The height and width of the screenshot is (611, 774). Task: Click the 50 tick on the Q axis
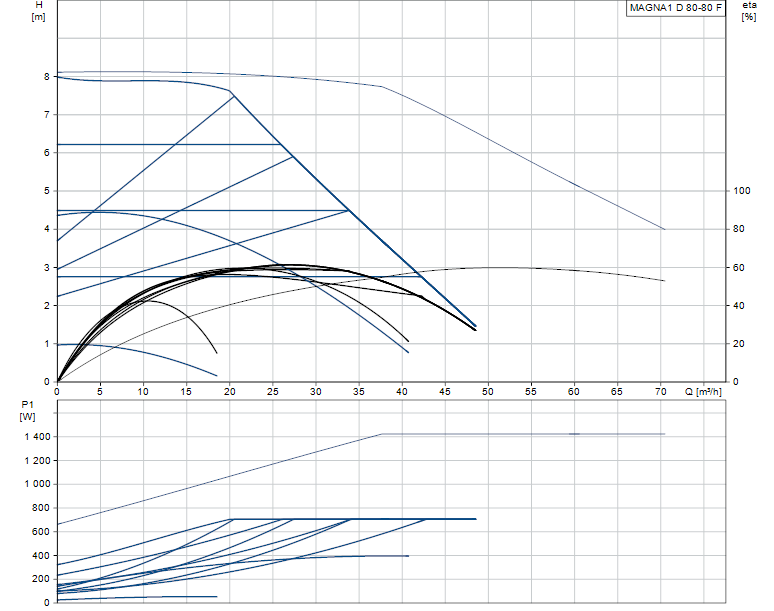coord(488,391)
